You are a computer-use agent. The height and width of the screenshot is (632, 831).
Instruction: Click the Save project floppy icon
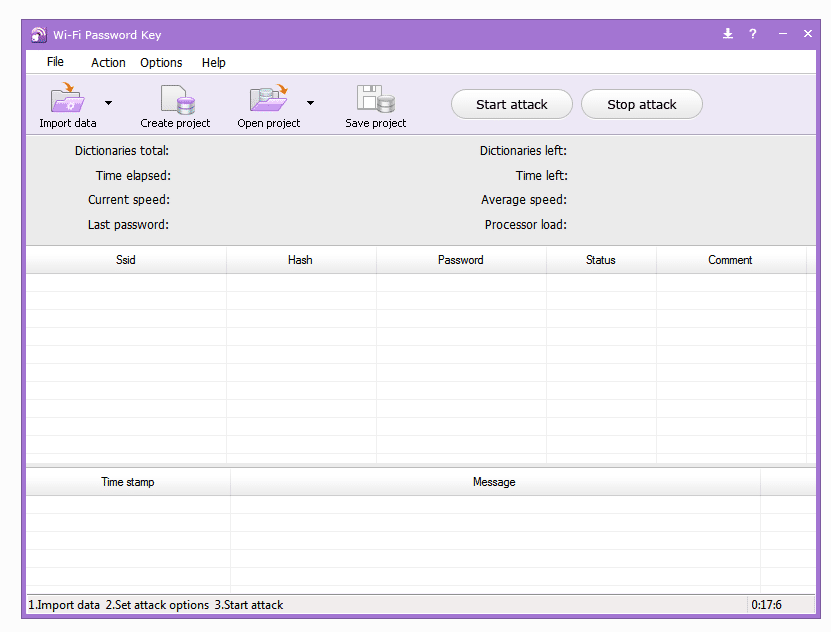point(375,100)
